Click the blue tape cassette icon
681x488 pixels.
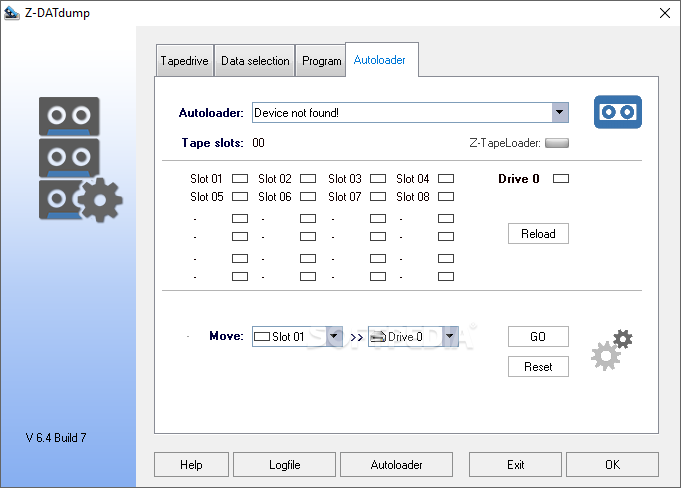point(618,112)
